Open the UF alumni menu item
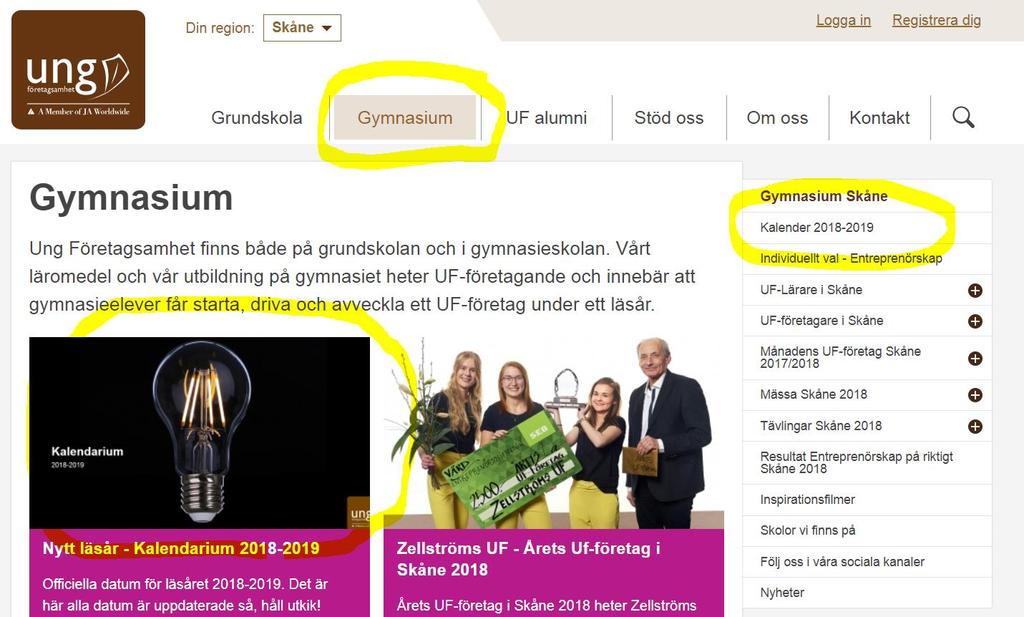Image resolution: width=1024 pixels, height=617 pixels. click(547, 118)
